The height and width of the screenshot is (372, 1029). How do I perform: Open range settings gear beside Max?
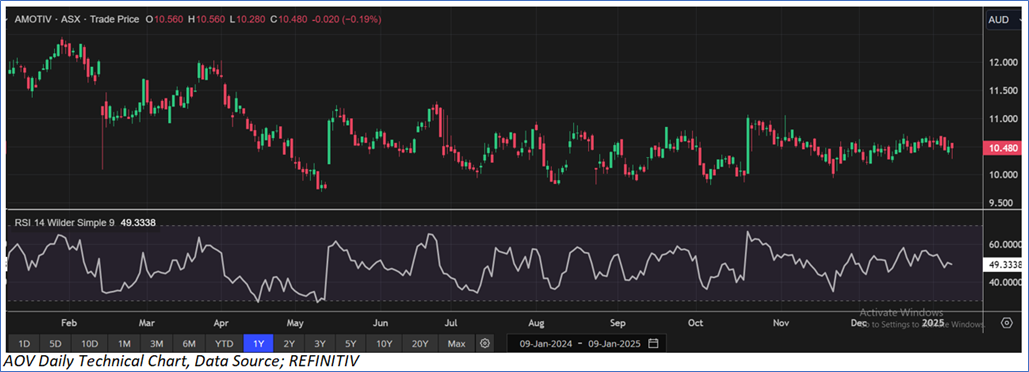pos(485,343)
